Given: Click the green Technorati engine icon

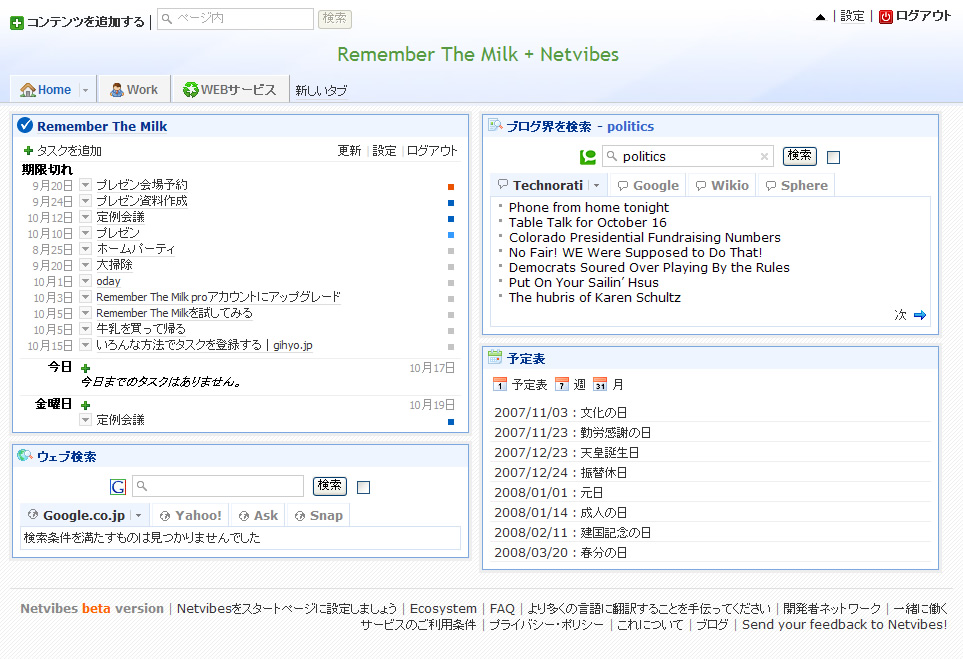Looking at the screenshot, I should click(588, 157).
